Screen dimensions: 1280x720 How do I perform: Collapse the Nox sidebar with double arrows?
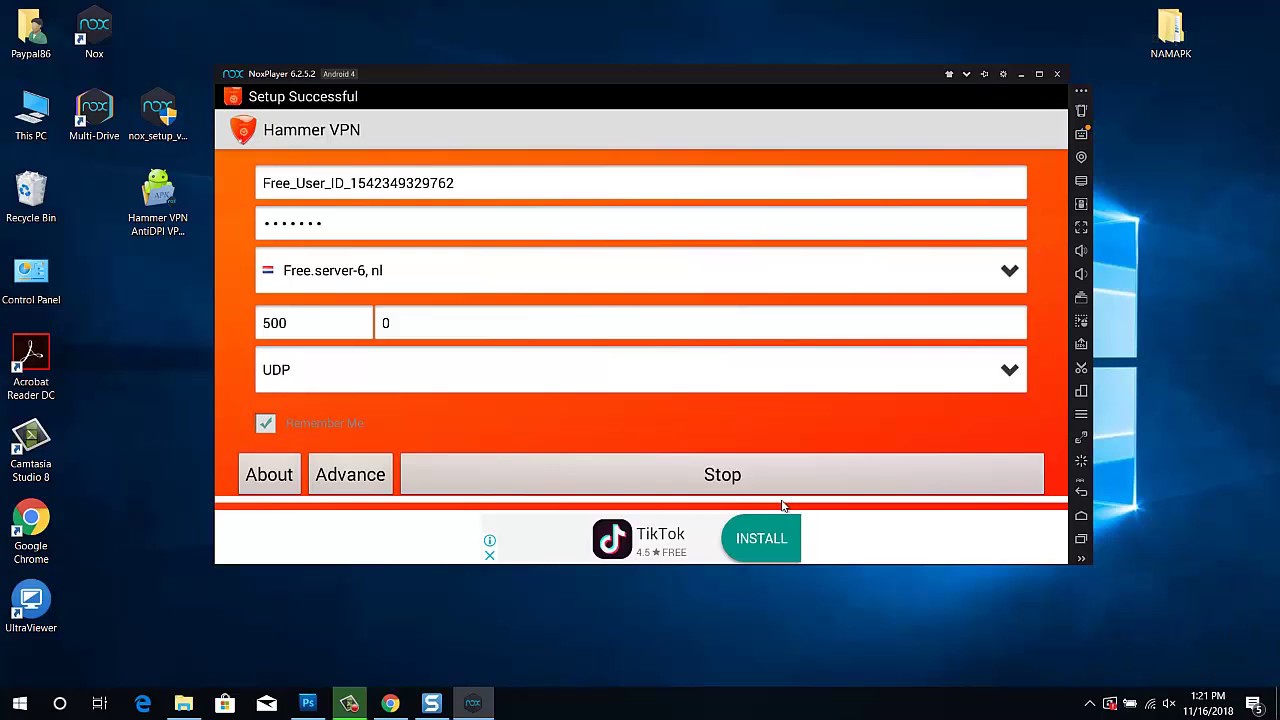1081,559
